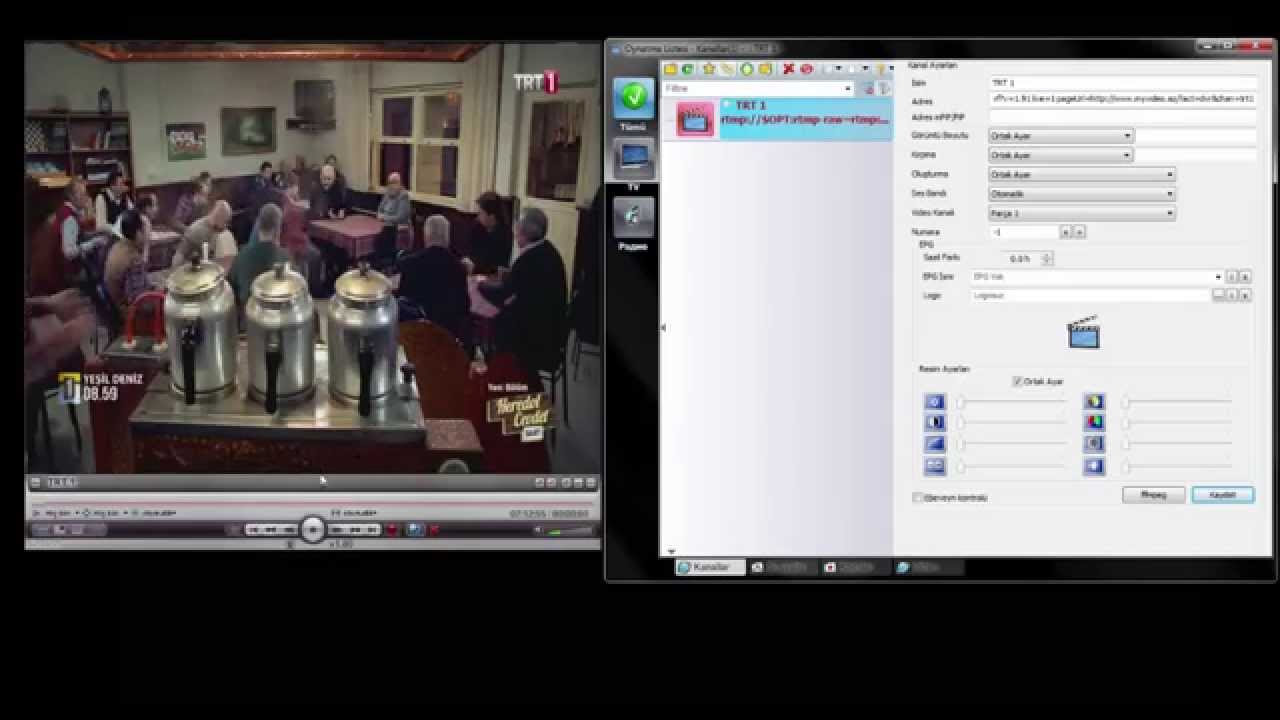1280x720 pixels.
Task: Open the bottom tab with red record icon
Action: (x=855, y=567)
